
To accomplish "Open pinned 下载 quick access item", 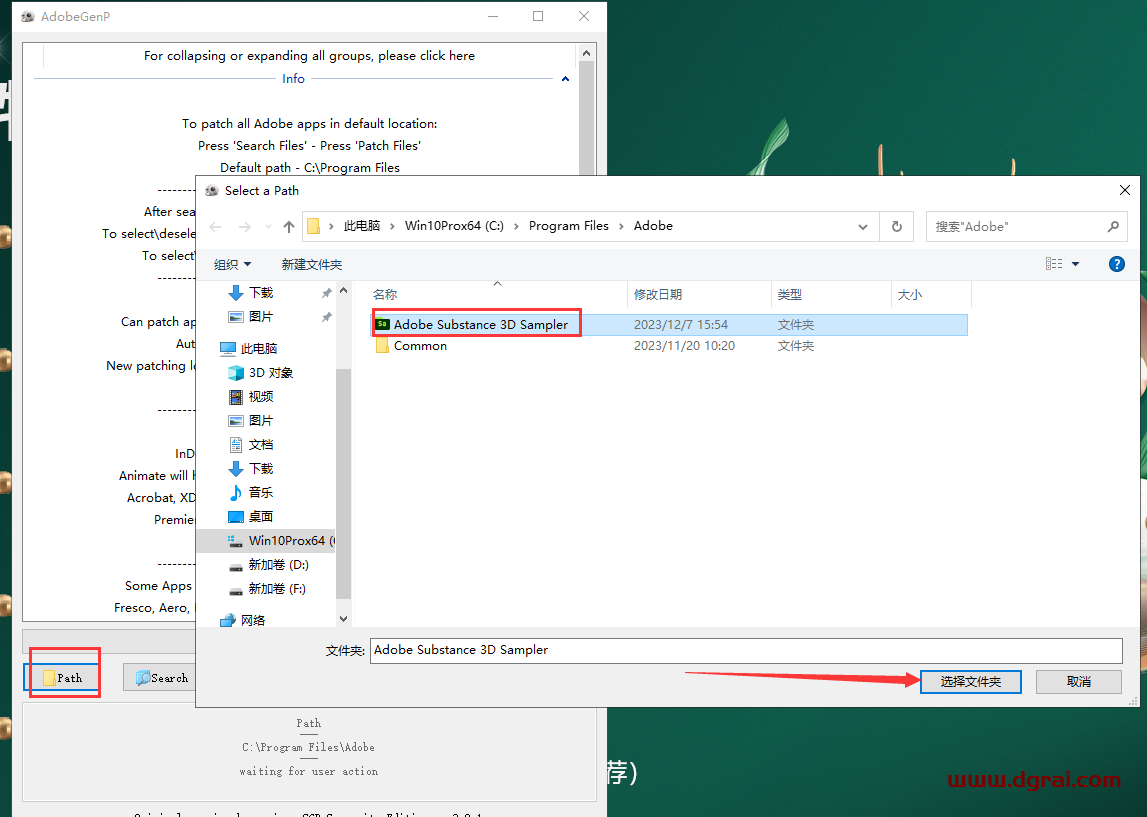I will (x=260, y=293).
